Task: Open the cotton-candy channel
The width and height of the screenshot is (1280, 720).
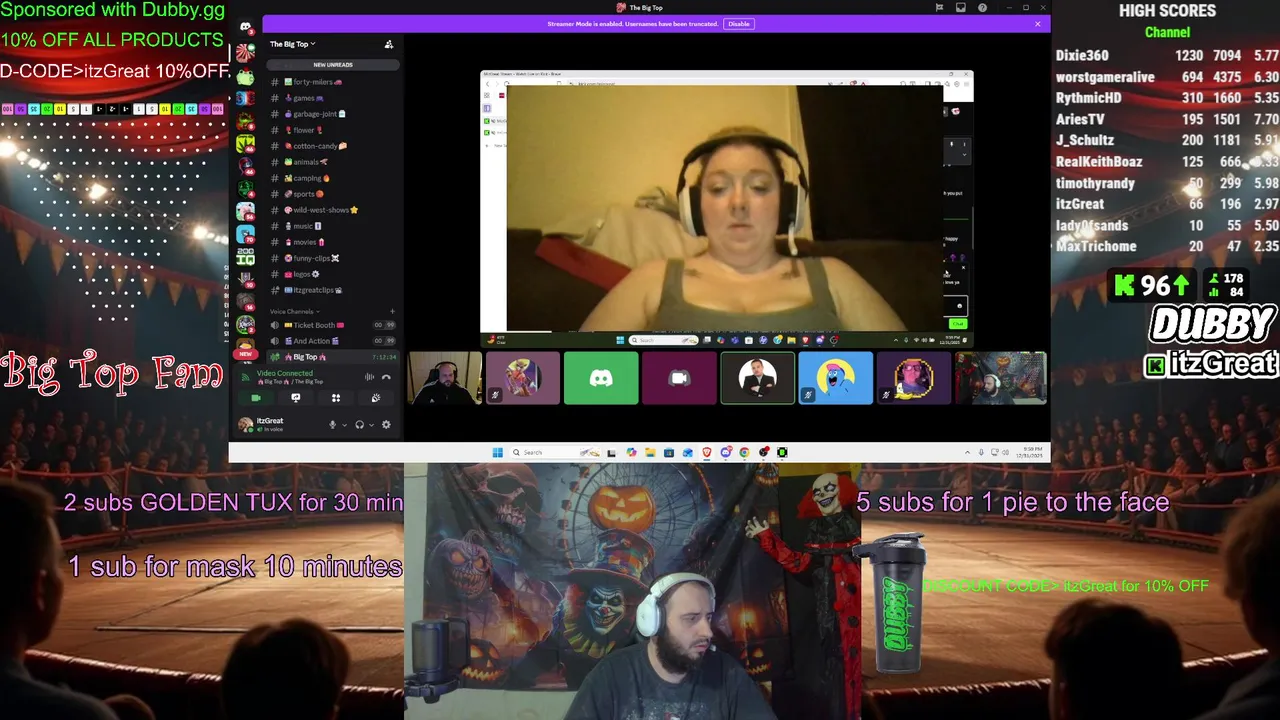Action: pyautogui.click(x=333, y=146)
